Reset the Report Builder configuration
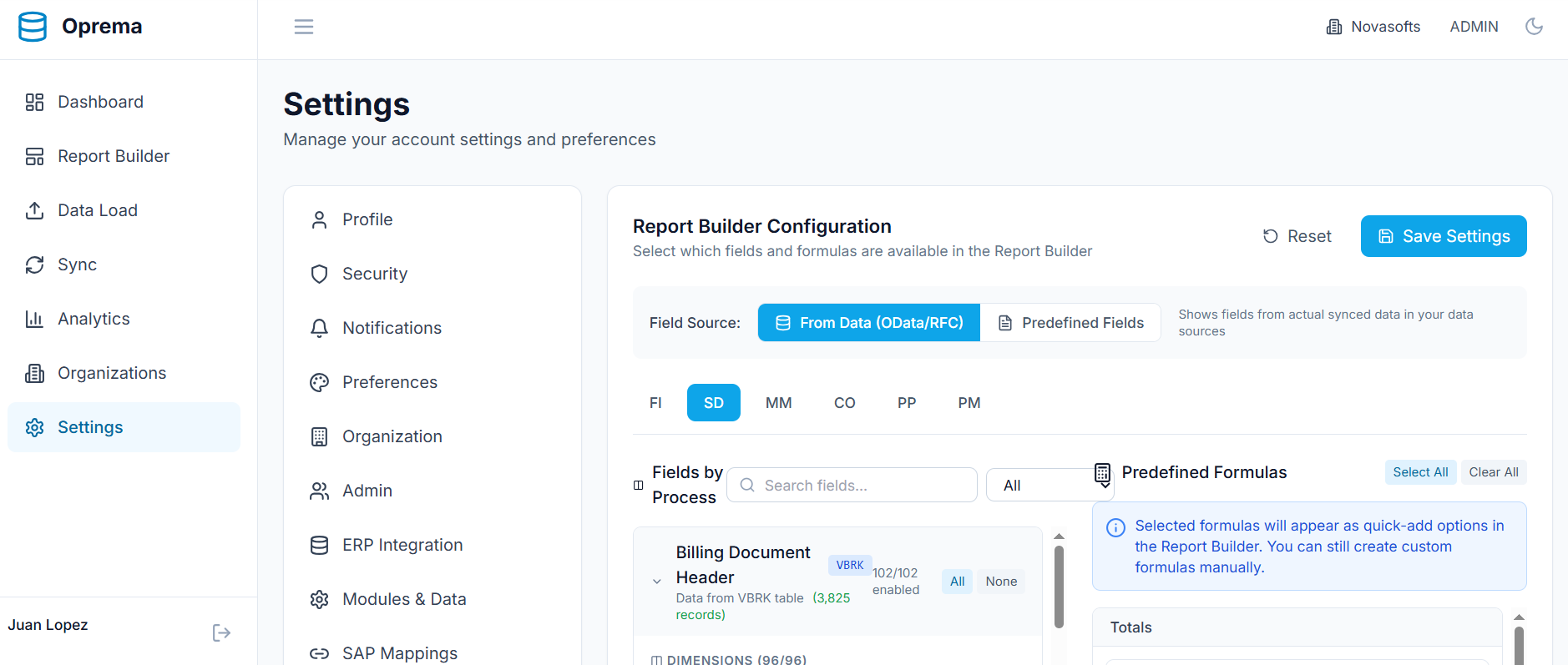 tap(1297, 236)
